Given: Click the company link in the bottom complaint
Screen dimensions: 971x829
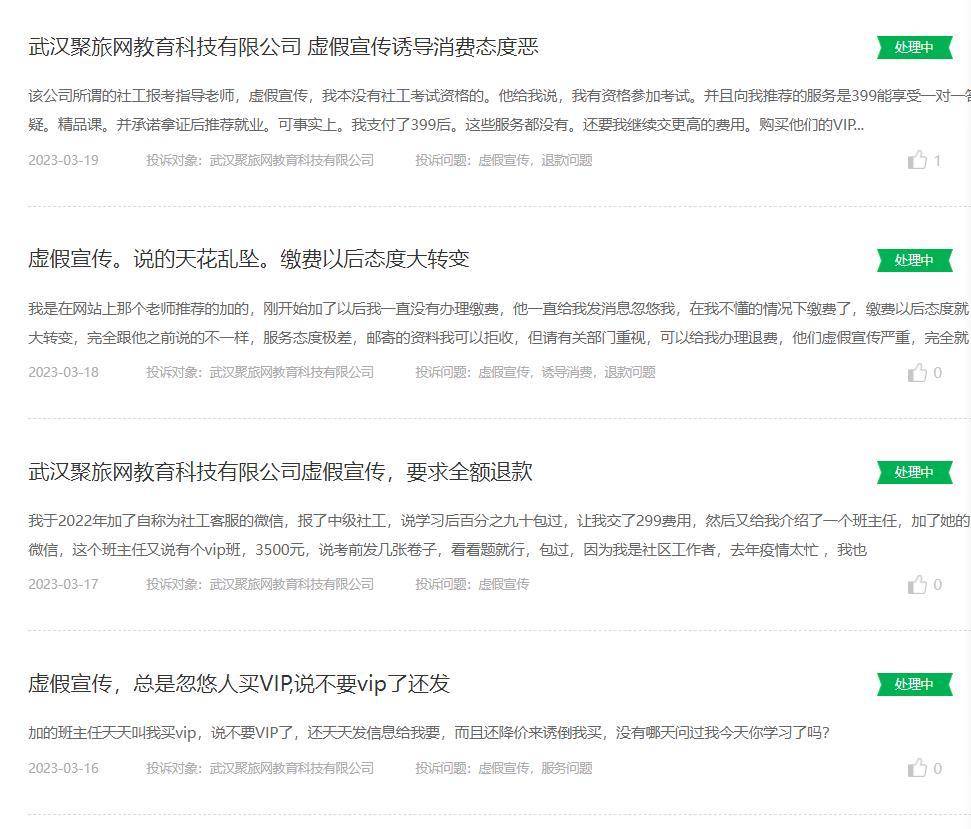Looking at the screenshot, I should coord(289,767).
